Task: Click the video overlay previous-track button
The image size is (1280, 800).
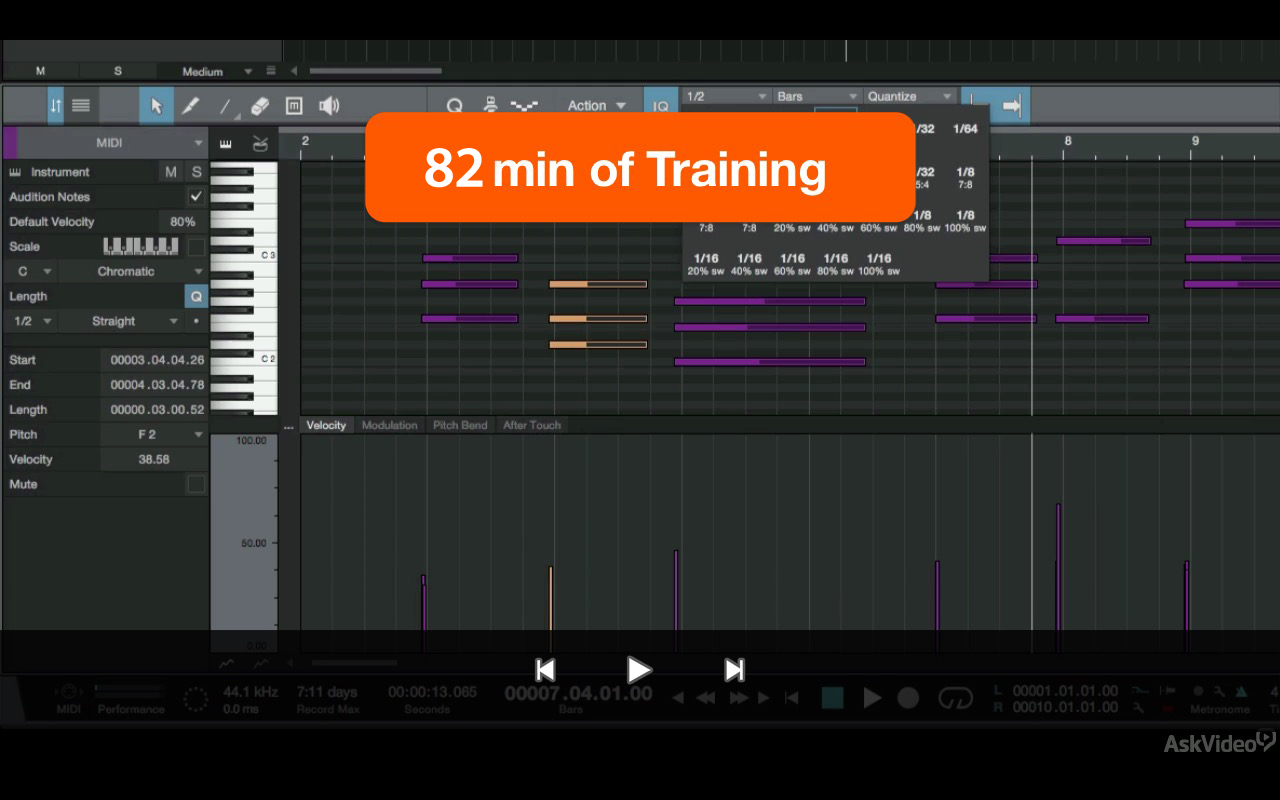Action: click(x=545, y=670)
